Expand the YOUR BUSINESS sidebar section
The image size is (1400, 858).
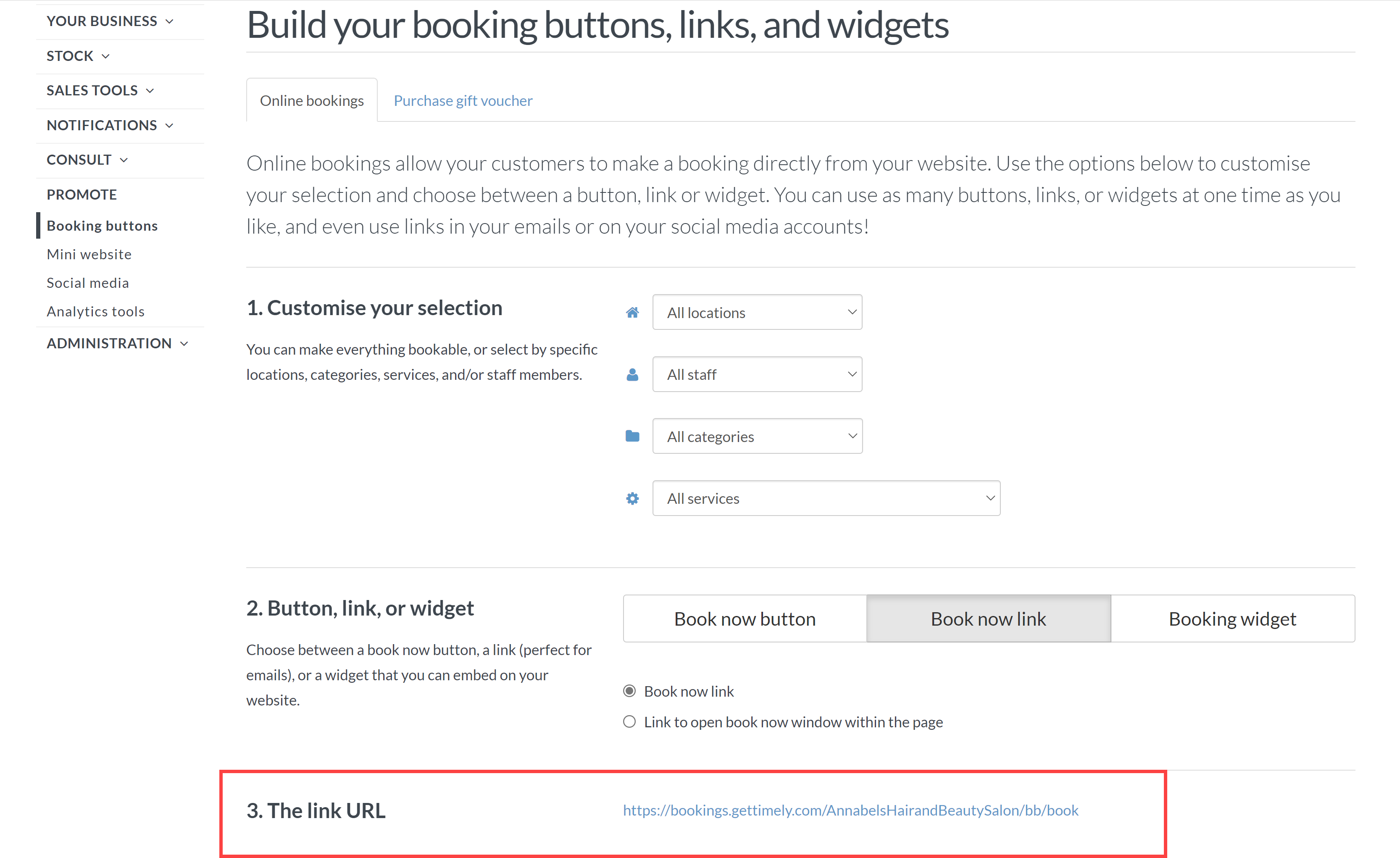pos(110,21)
